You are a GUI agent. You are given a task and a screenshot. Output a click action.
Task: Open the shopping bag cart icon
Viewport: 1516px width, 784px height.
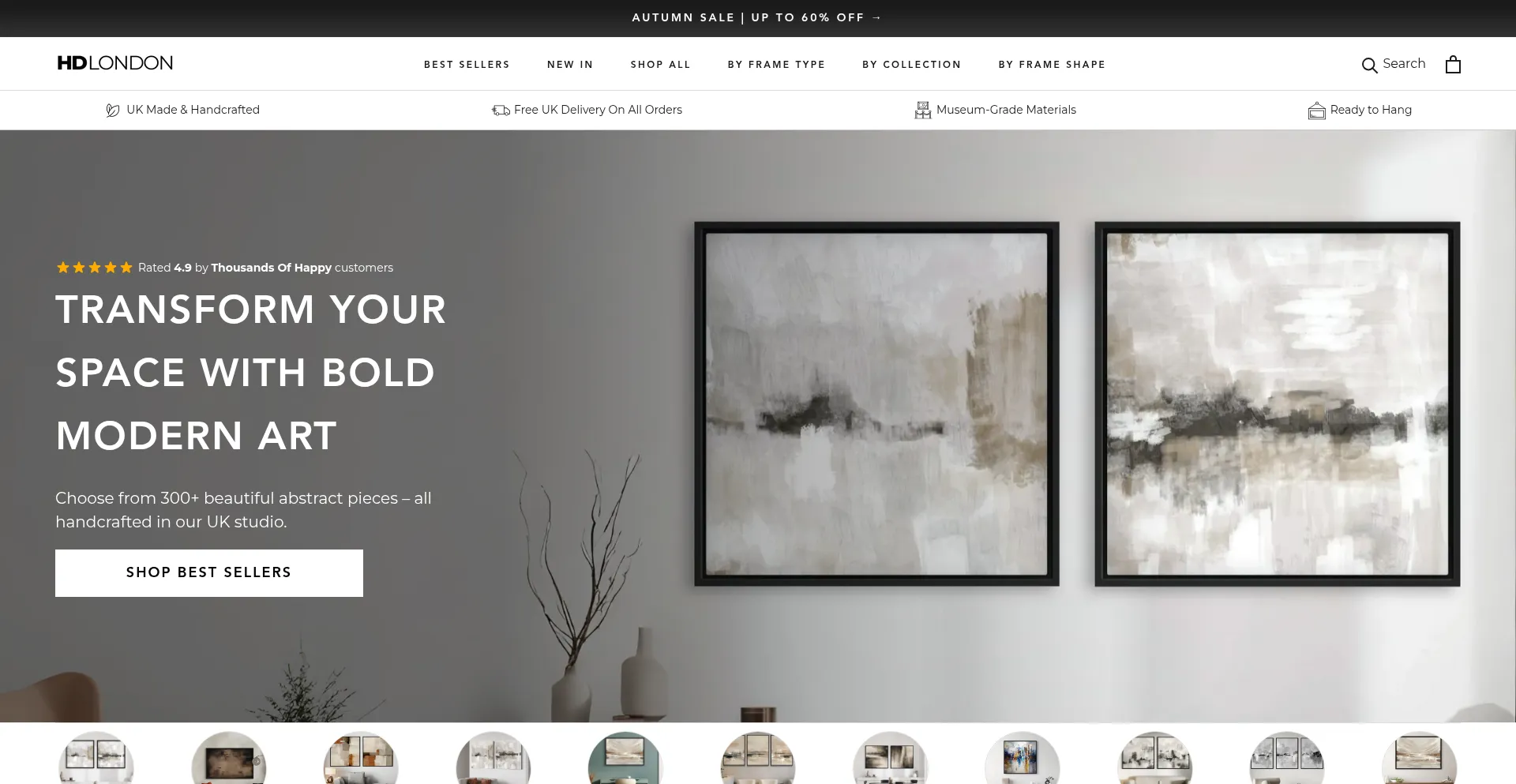1453,64
